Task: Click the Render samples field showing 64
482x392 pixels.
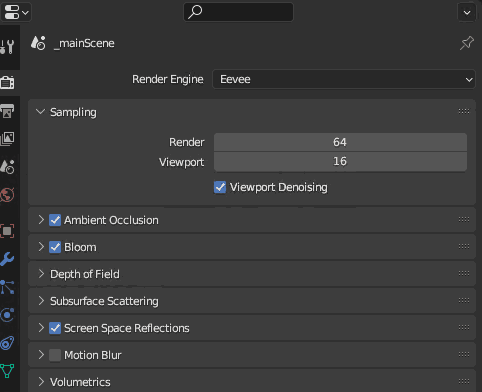Action: [340, 142]
